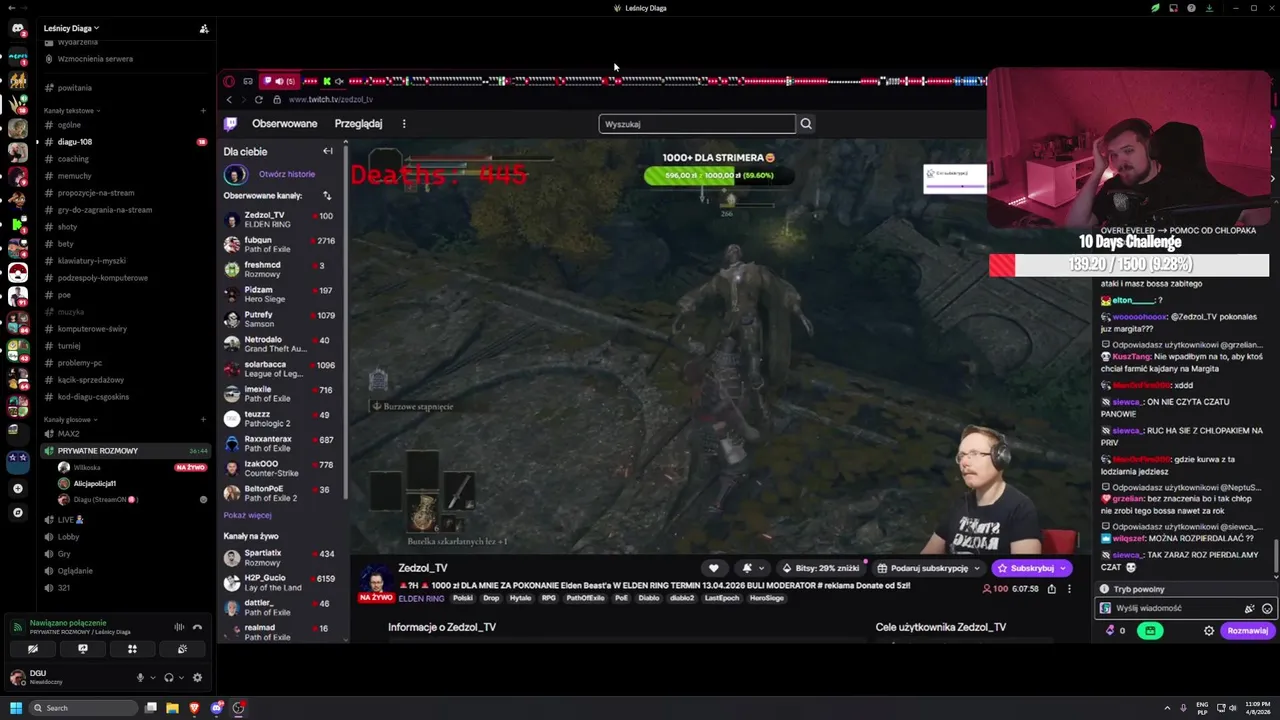Expand Leśnicy Diaga server menu
The image size is (1280, 720).
coord(71,28)
